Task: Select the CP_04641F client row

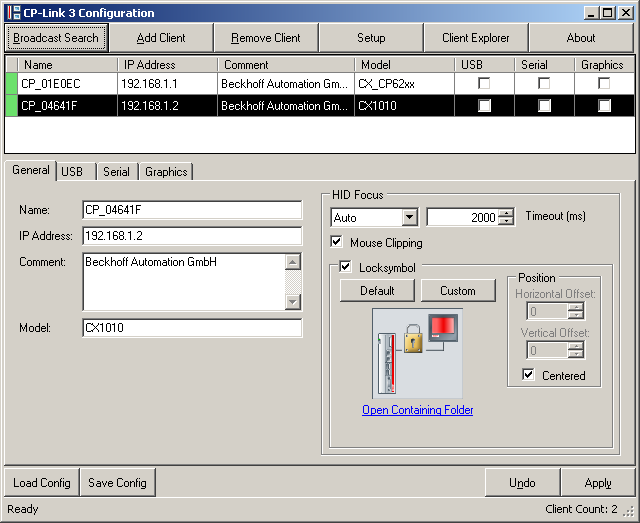Action: pos(320,106)
